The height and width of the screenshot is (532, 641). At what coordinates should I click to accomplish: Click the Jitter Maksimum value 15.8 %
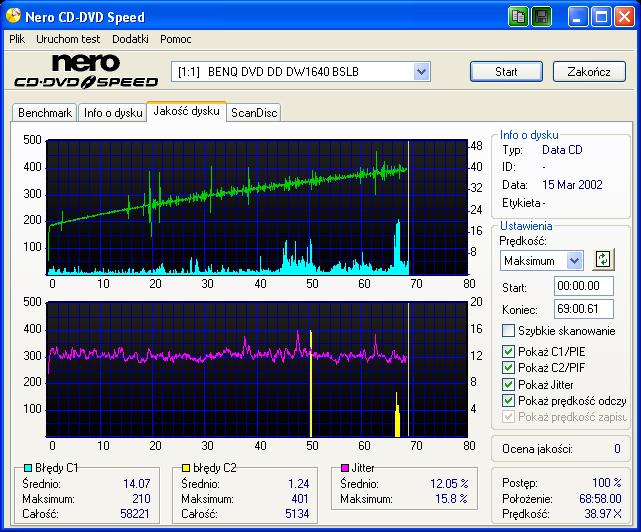452,499
